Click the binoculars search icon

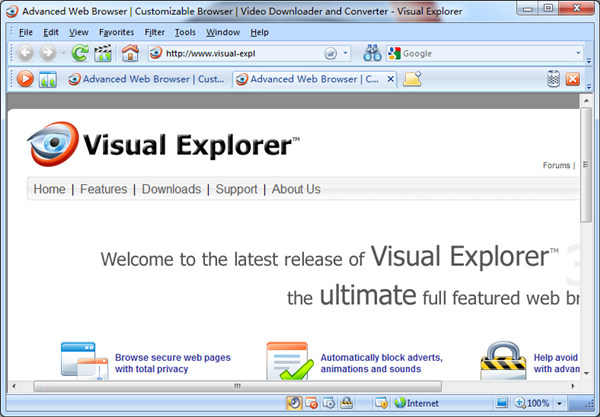372,53
